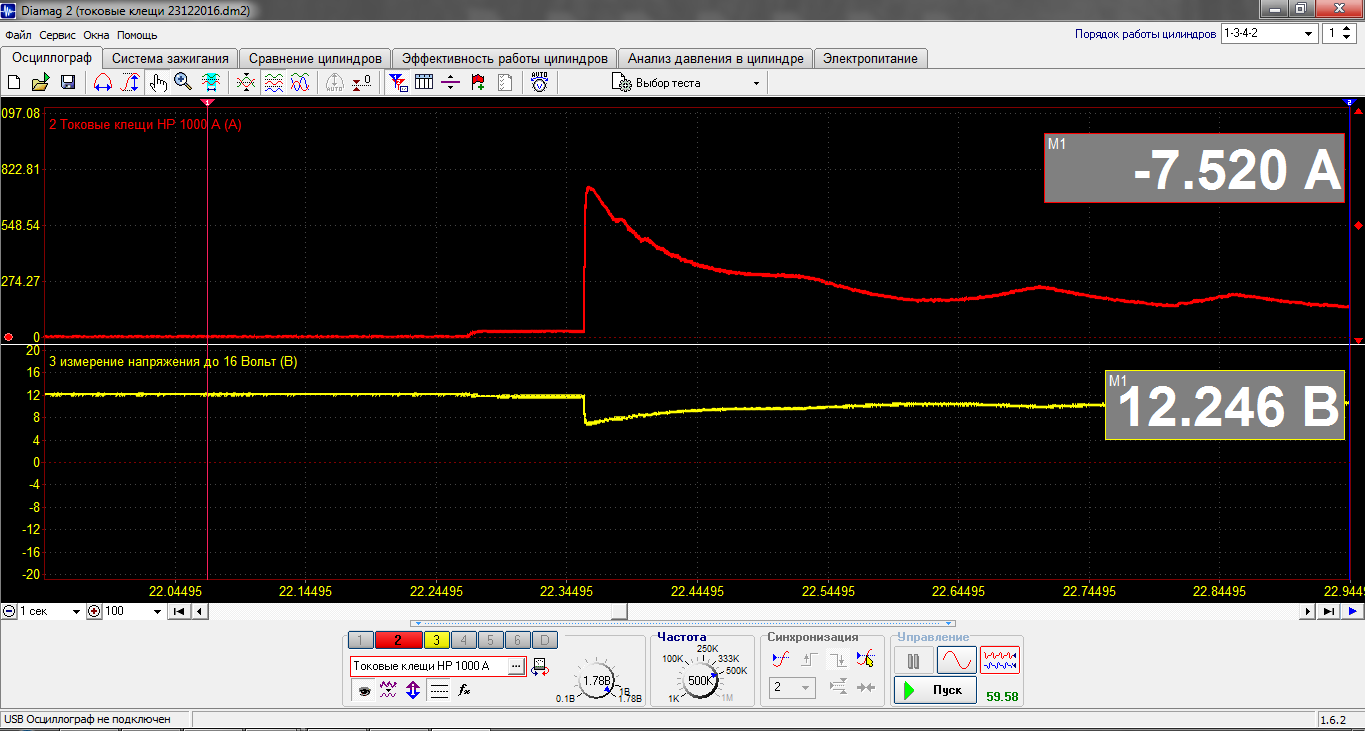The image size is (1365, 731).
Task: Activate the hand pan tool
Action: pyautogui.click(x=157, y=83)
